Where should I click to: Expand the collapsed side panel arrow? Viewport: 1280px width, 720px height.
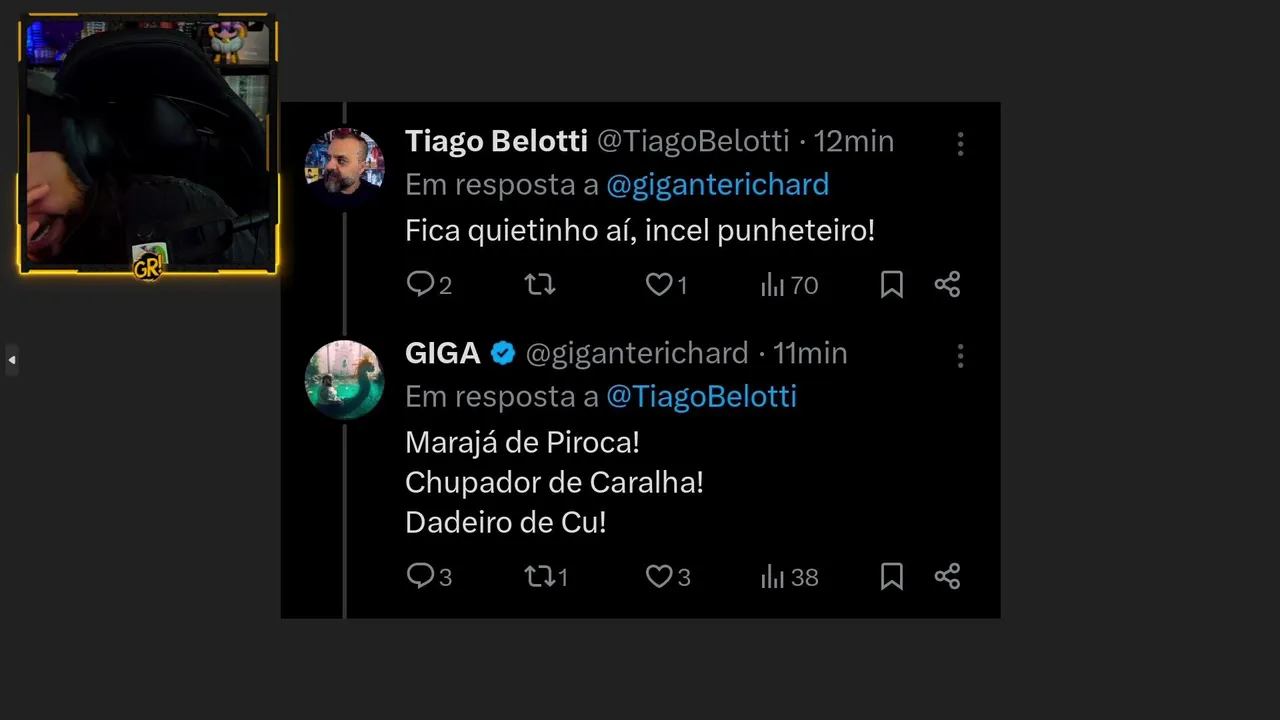click(12, 360)
